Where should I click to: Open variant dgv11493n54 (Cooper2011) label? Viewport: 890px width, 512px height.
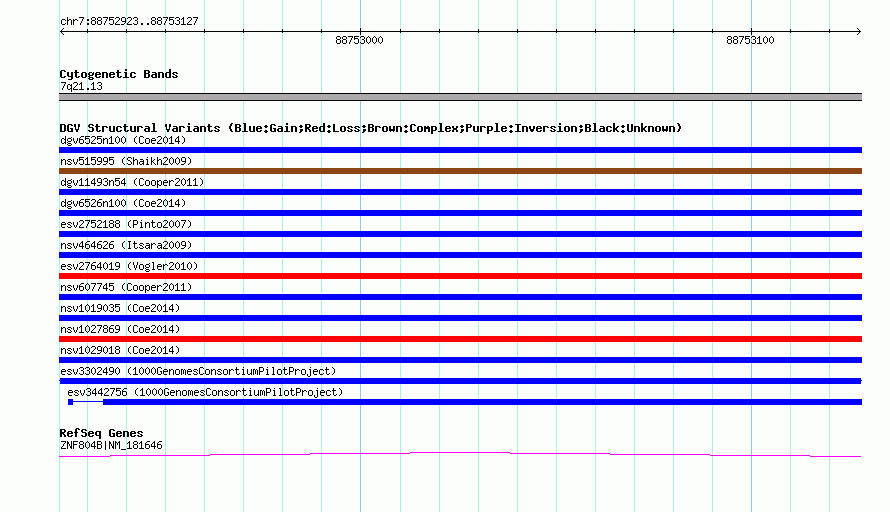click(x=132, y=182)
